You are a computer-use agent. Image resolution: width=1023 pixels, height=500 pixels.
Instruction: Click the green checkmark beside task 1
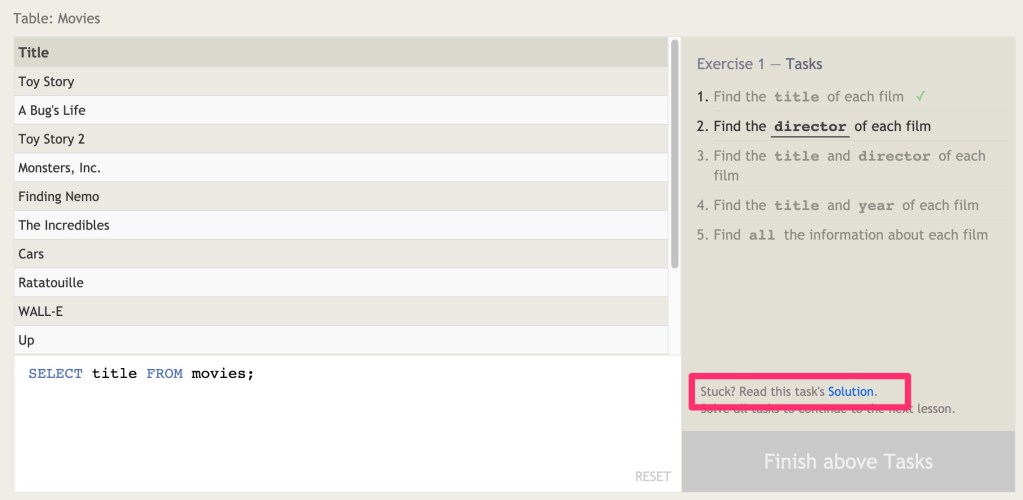point(920,97)
